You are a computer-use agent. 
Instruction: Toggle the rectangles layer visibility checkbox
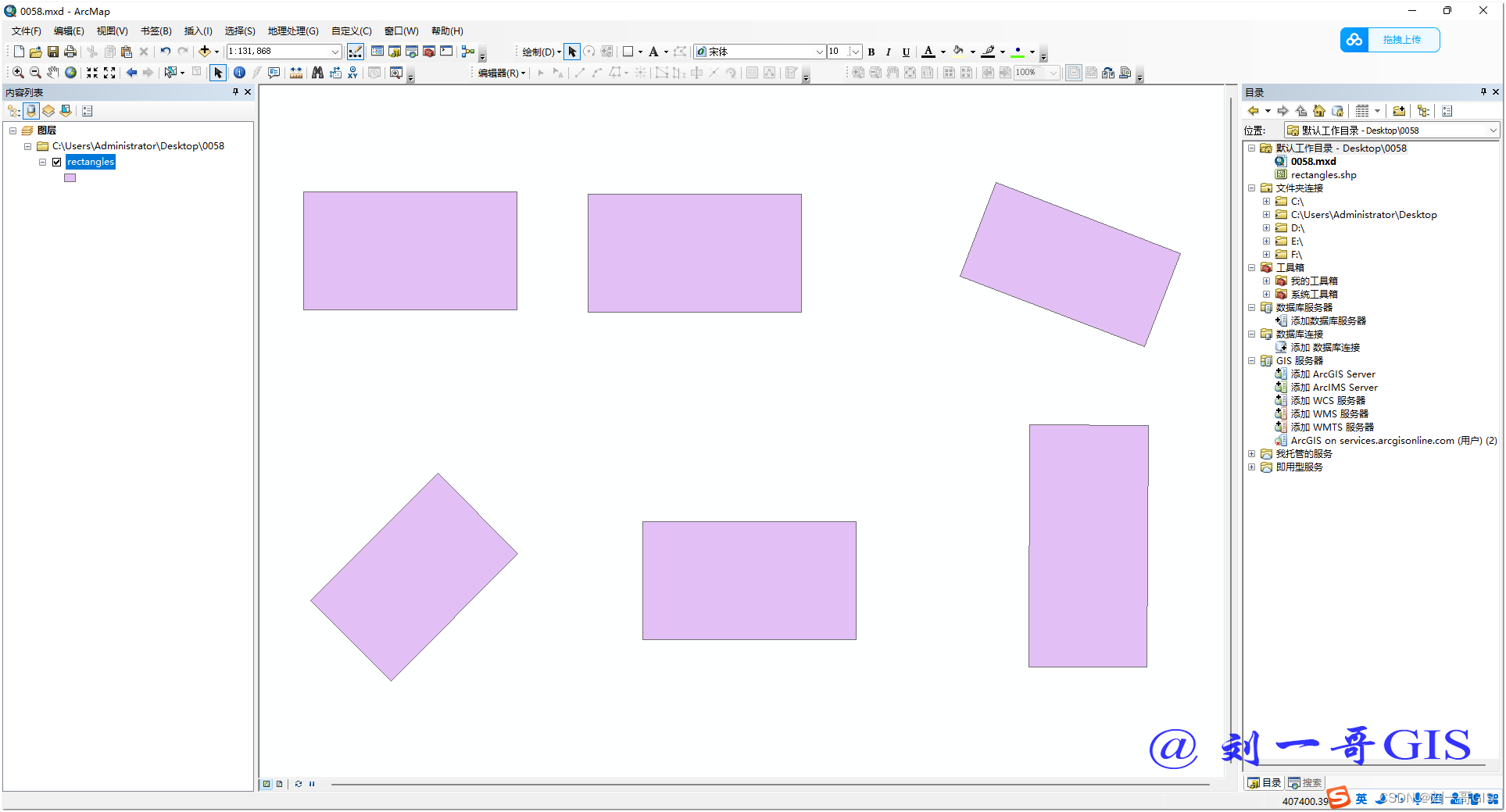[57, 163]
